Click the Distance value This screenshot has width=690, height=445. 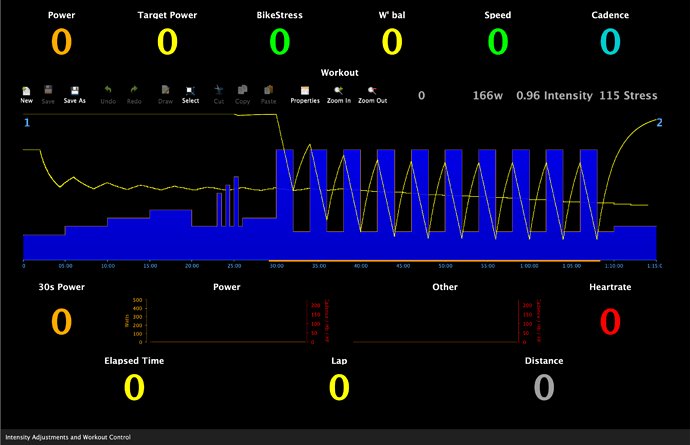(544, 388)
